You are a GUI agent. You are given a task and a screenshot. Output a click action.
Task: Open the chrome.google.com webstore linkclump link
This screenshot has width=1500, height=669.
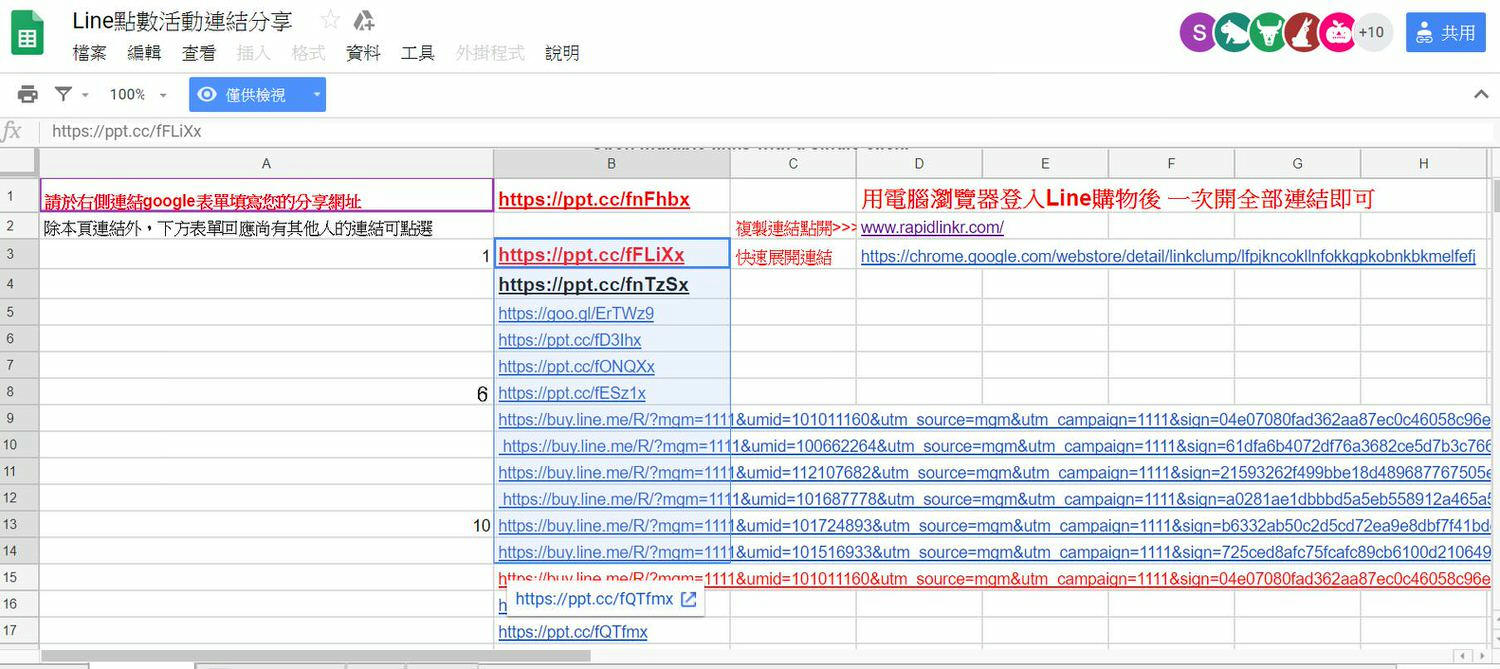pyautogui.click(x=1168, y=256)
